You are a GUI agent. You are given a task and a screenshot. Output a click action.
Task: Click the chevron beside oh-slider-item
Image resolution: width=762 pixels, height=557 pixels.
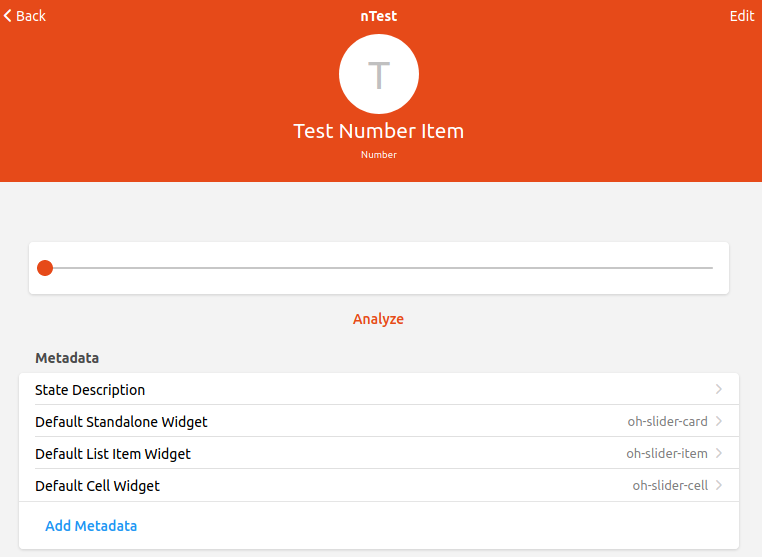point(719,453)
